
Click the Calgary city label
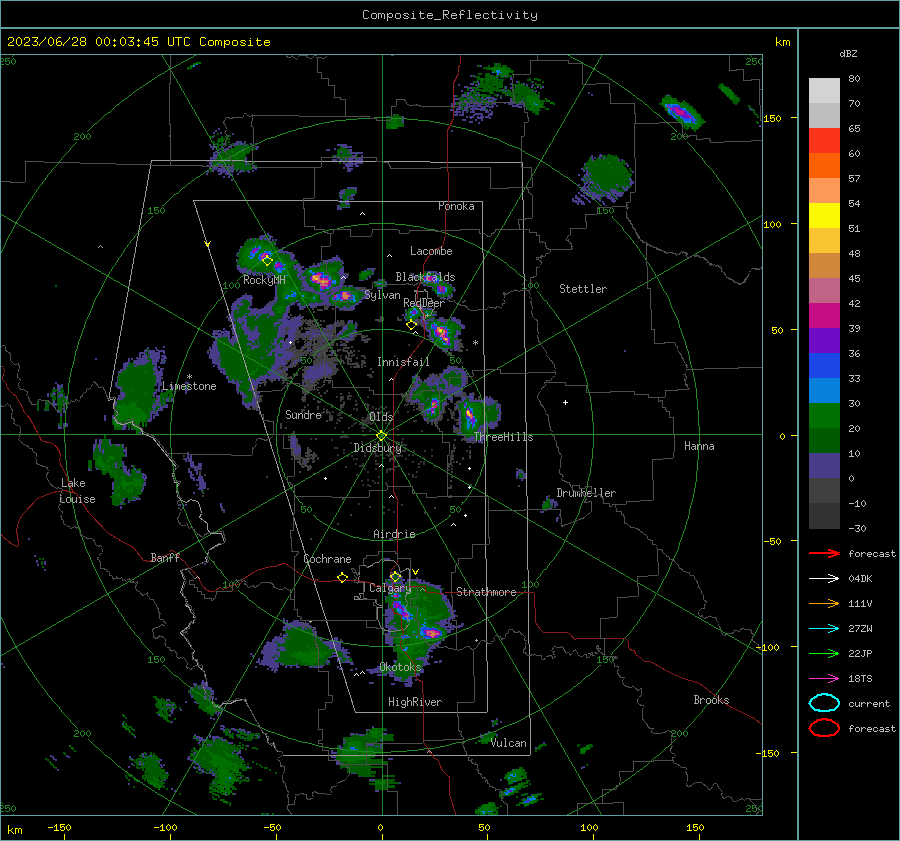390,588
